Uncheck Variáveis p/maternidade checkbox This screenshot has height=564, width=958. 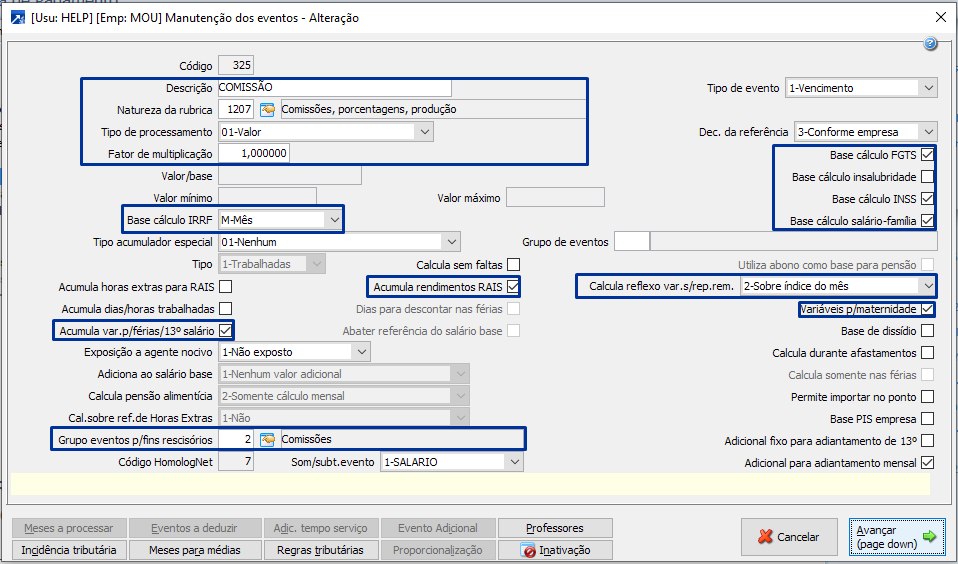[927, 309]
